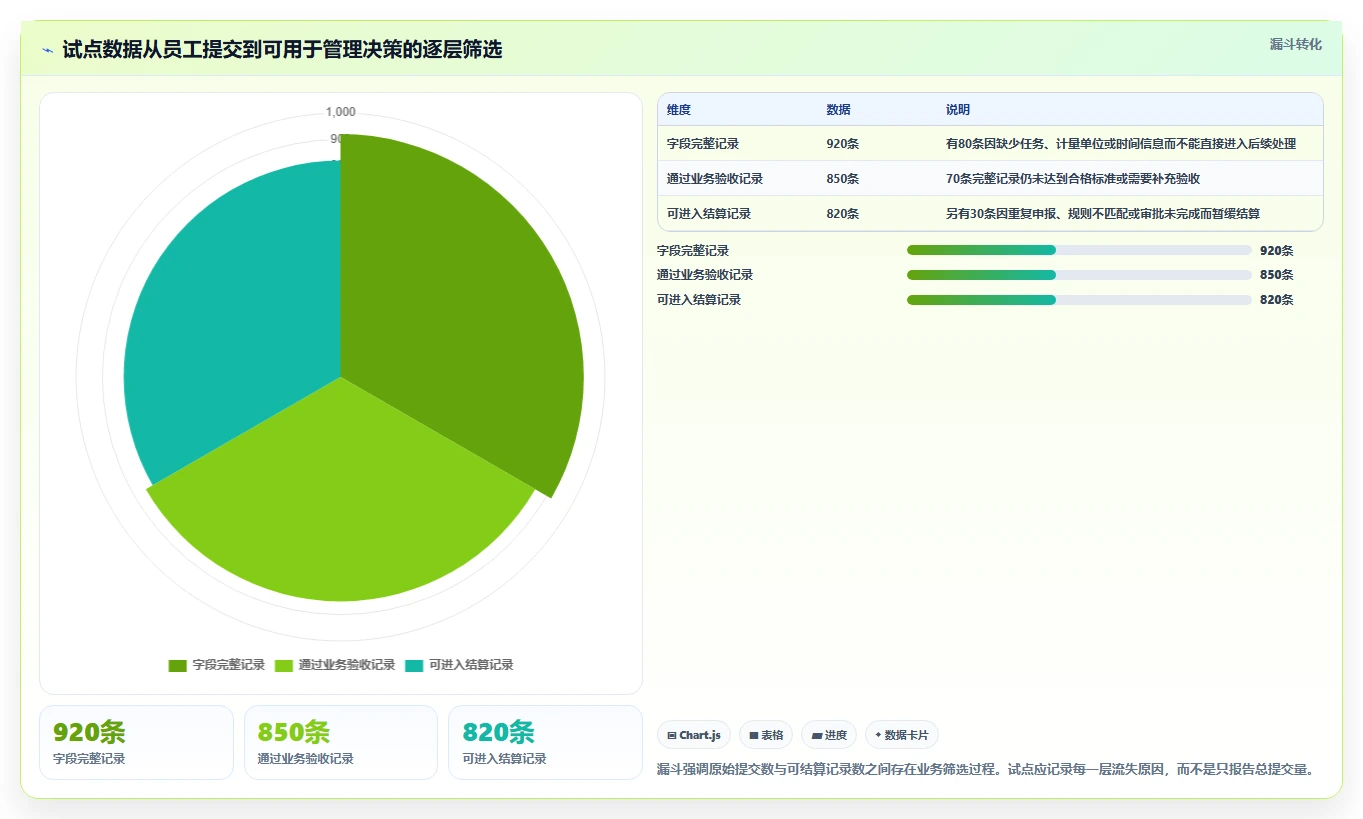Click the 通过业务验收记录 progress row label

coord(705,275)
